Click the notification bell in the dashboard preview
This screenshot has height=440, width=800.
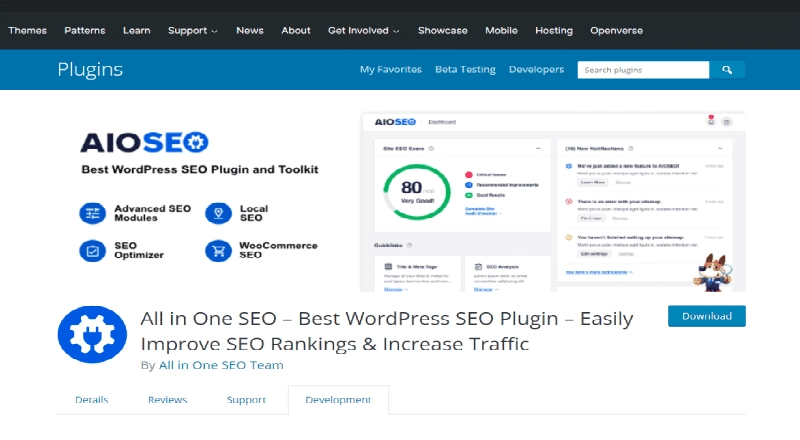[x=711, y=121]
